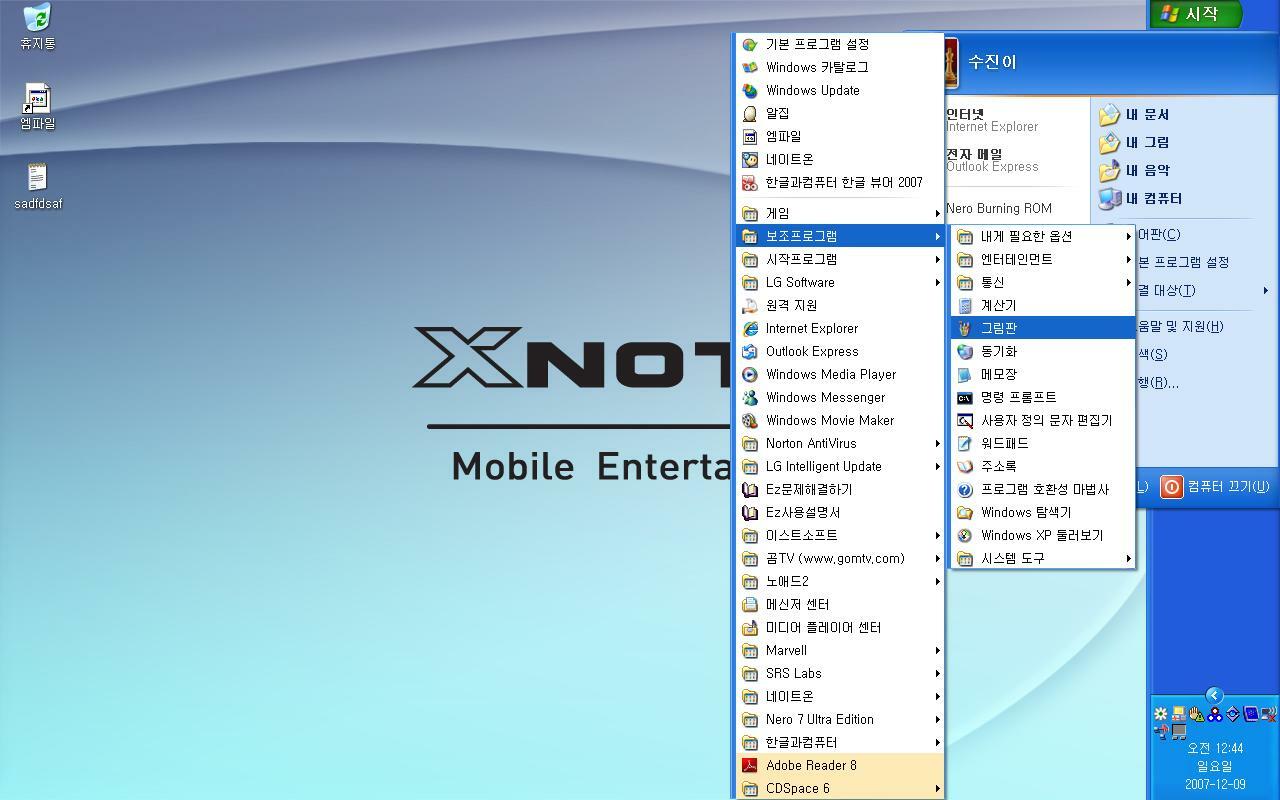1280x800 pixels.
Task: Click the 엠파일 program menu icon
Action: pos(750,136)
